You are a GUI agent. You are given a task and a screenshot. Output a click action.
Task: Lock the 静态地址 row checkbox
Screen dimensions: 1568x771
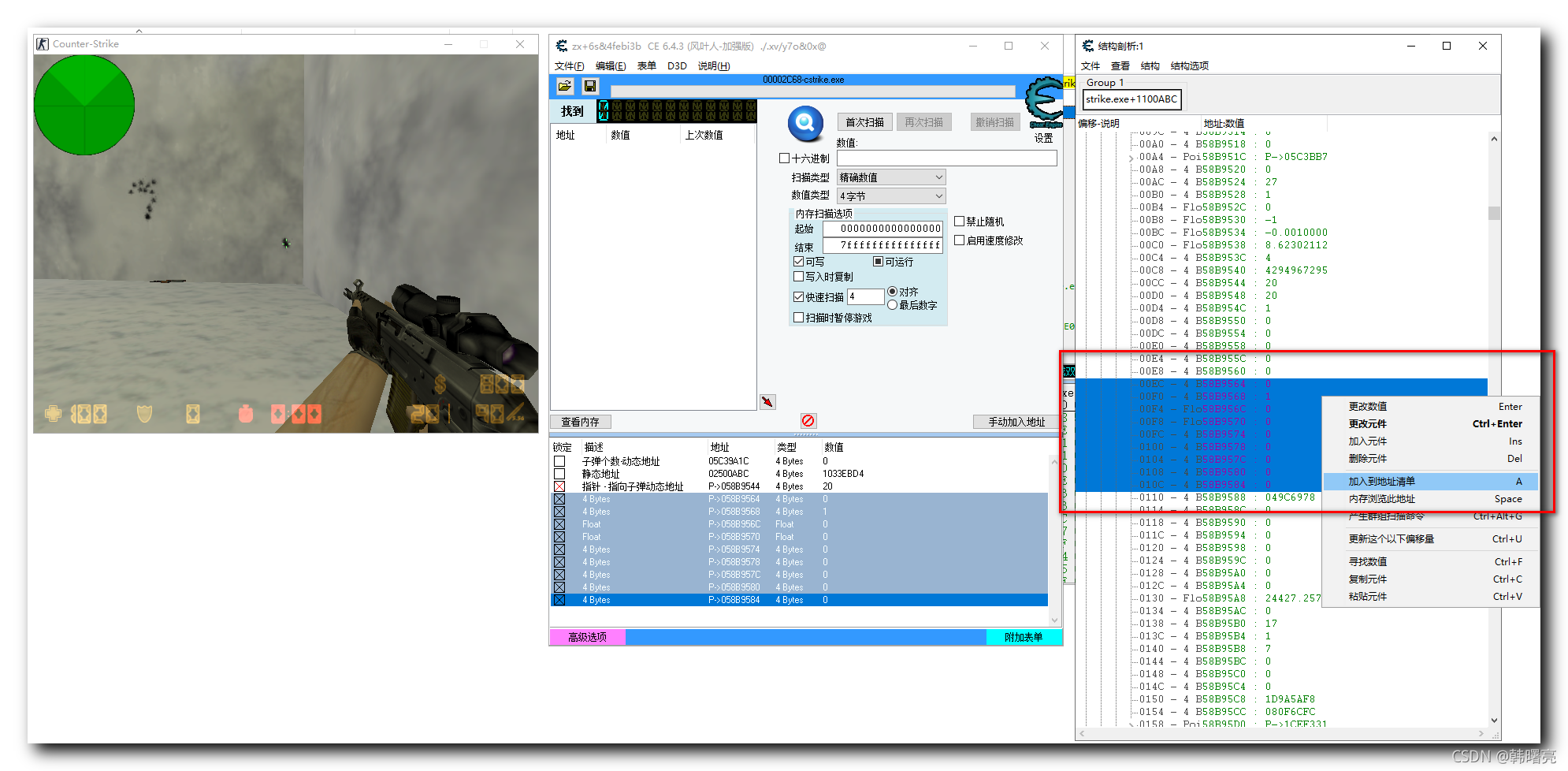(559, 474)
